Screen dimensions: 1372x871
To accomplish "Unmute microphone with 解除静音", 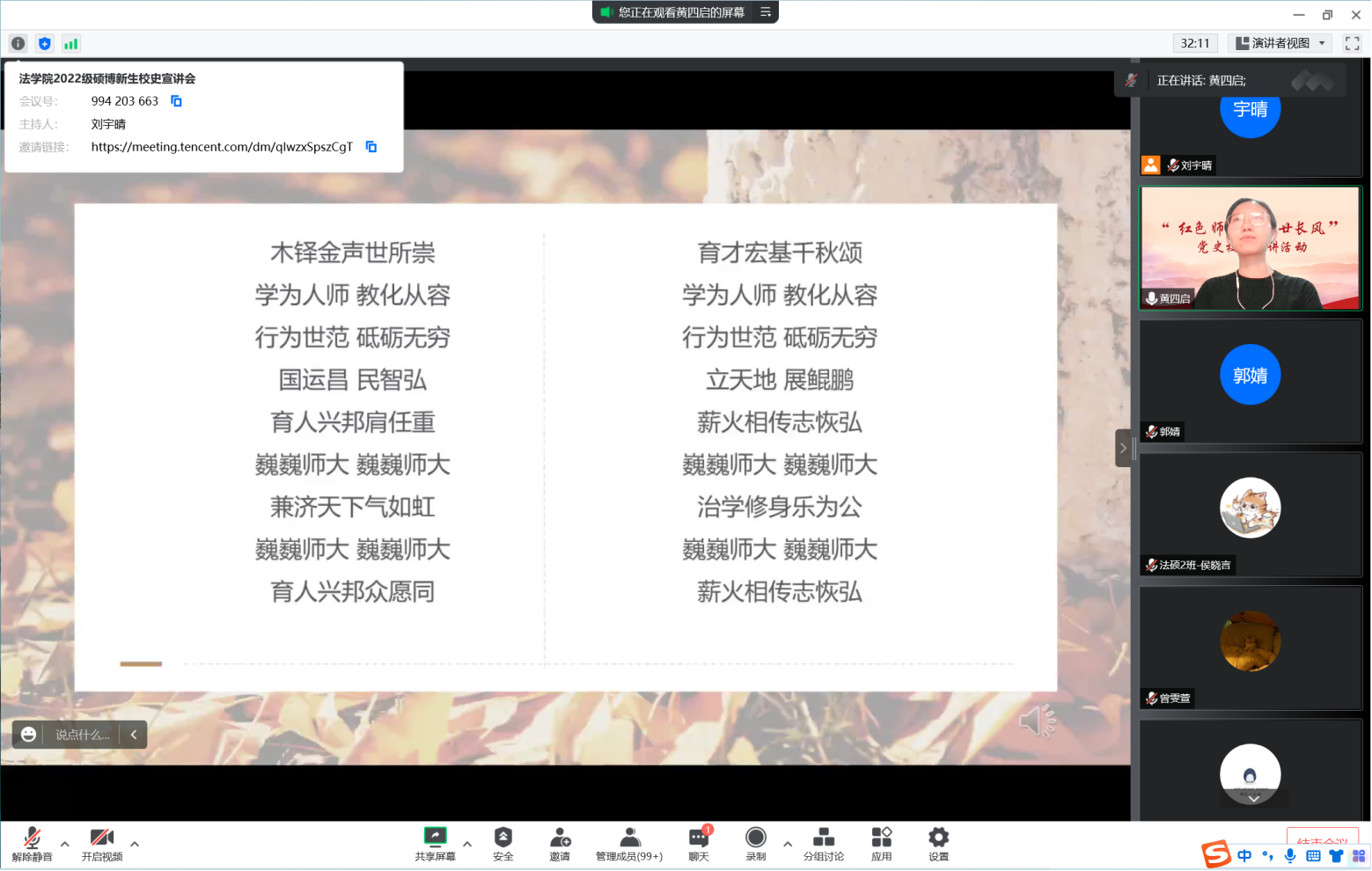I will point(33,844).
